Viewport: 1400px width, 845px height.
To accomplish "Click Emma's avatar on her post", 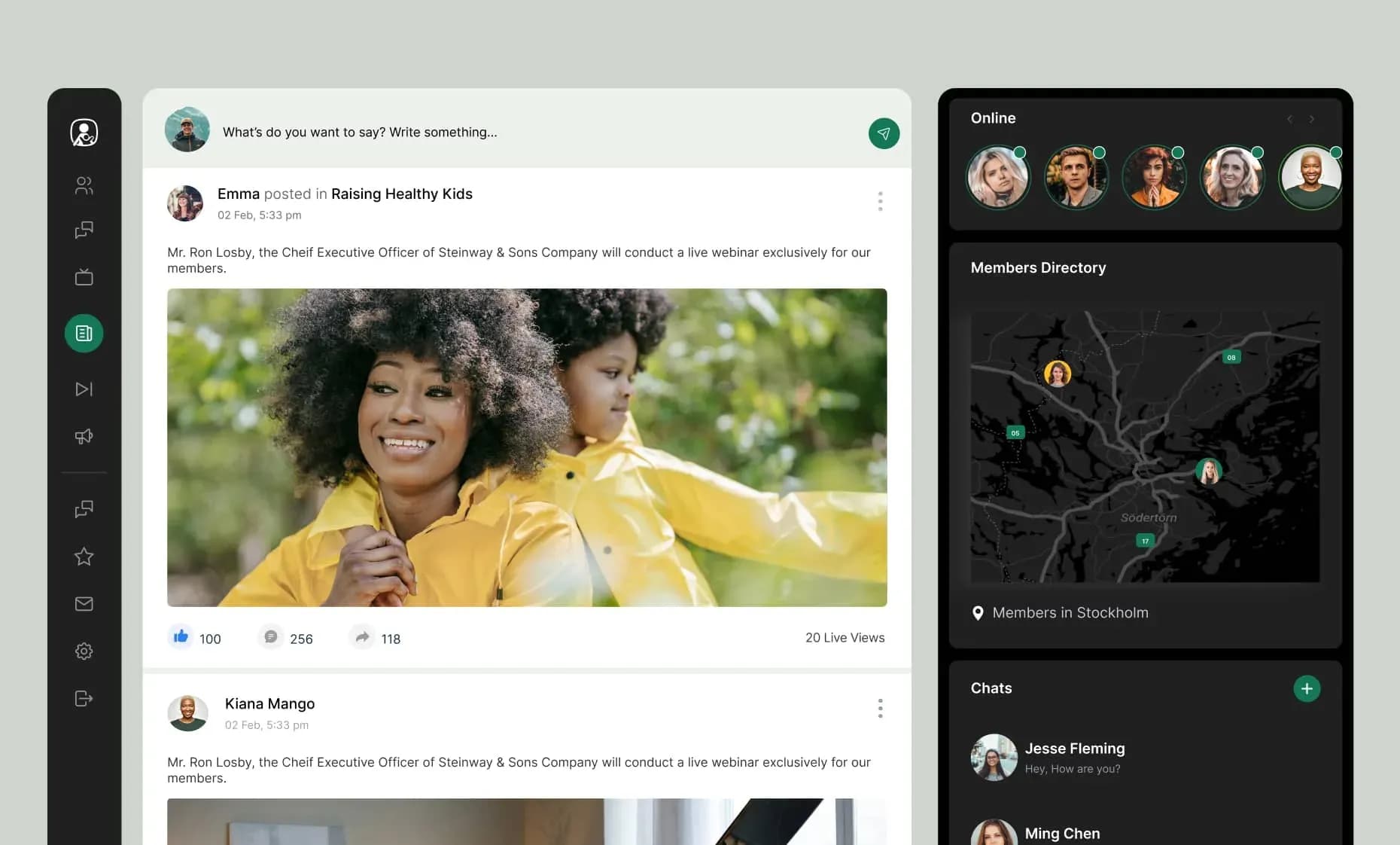I will click(x=185, y=203).
